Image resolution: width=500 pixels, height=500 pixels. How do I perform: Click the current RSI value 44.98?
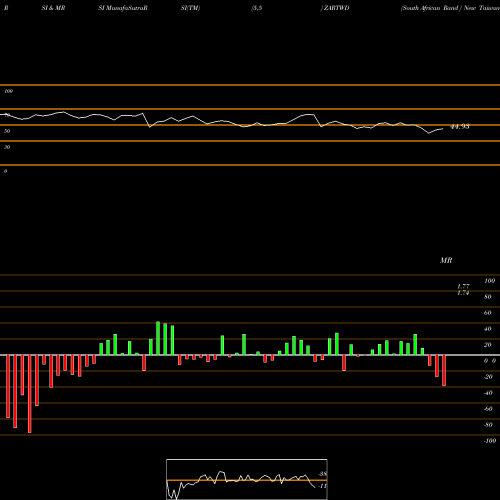pyautogui.click(x=460, y=127)
